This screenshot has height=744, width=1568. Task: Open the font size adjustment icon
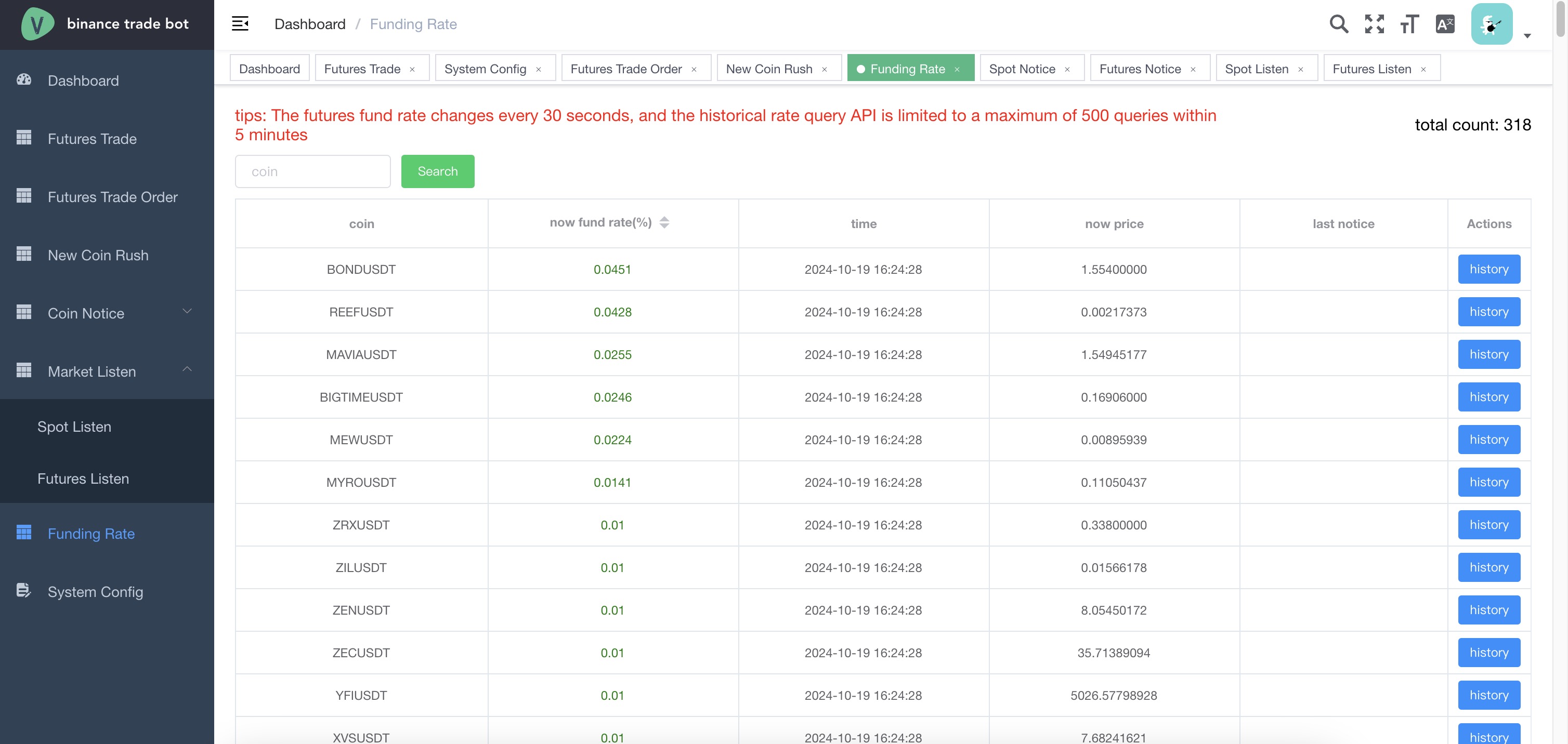click(x=1408, y=24)
